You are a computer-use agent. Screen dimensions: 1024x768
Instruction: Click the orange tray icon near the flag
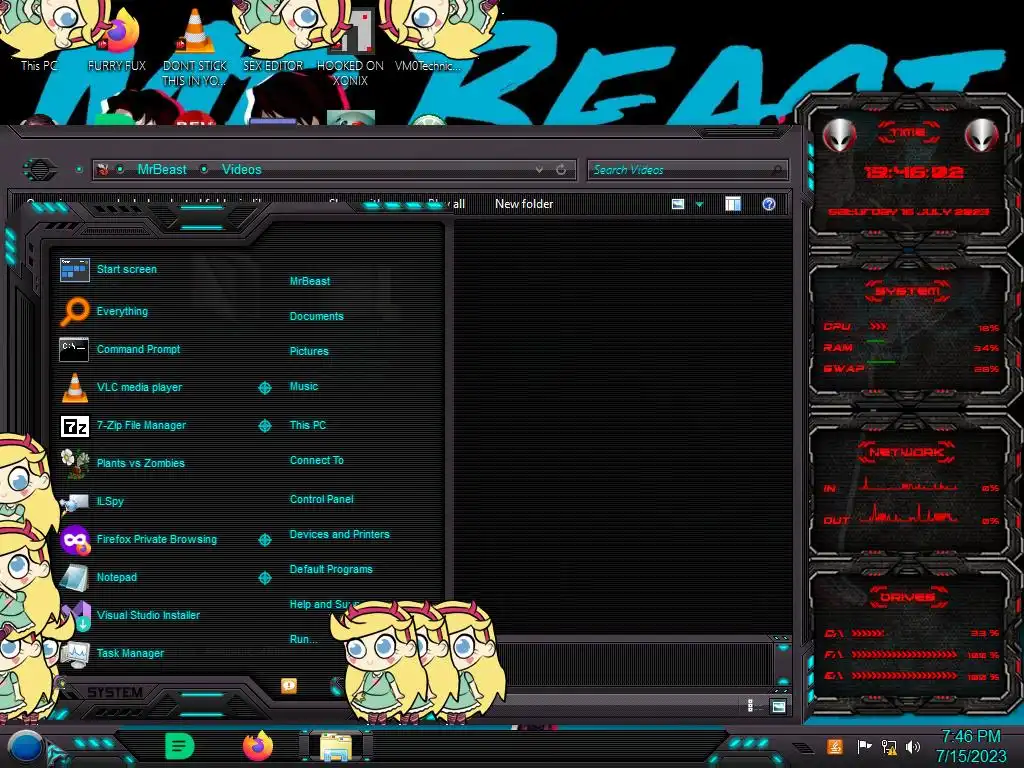[835, 746]
